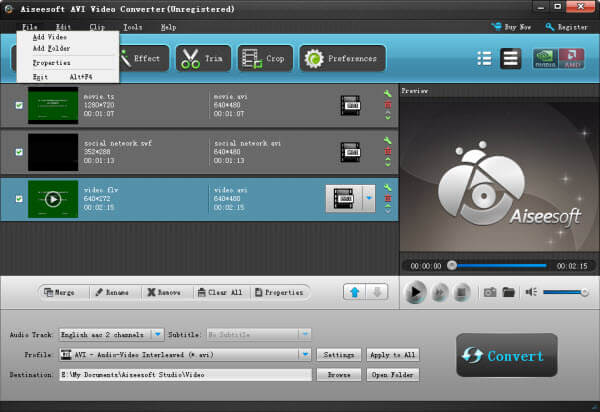Click the Buy Now cart link
This screenshot has width=600, height=412.
[x=511, y=27]
